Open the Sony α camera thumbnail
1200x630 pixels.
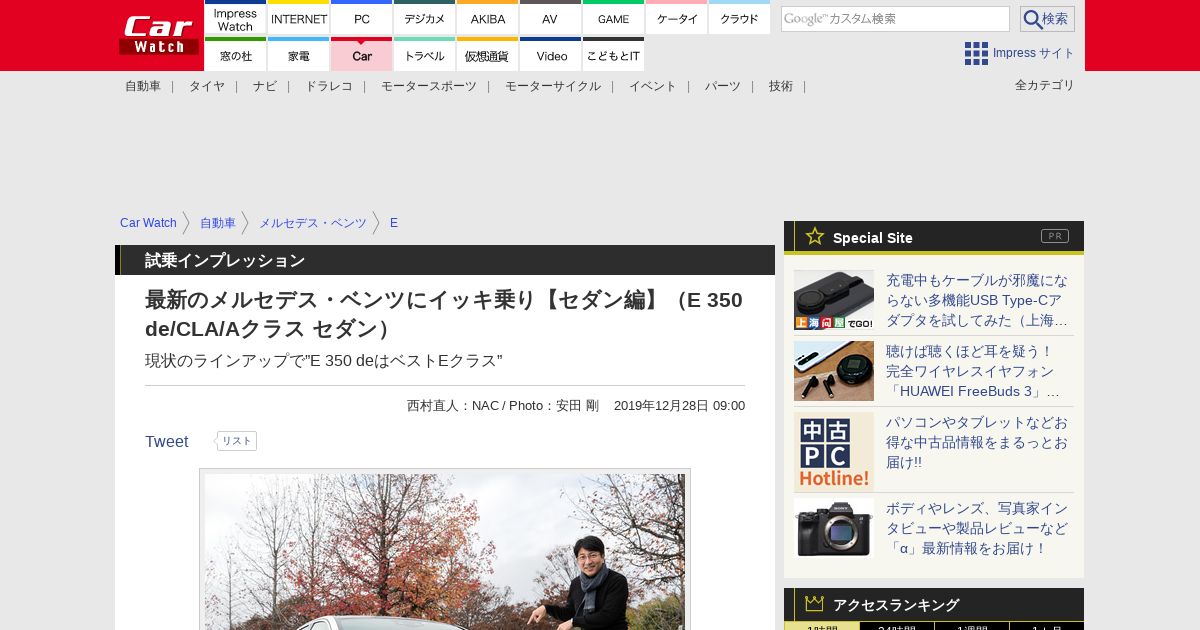[x=834, y=528]
